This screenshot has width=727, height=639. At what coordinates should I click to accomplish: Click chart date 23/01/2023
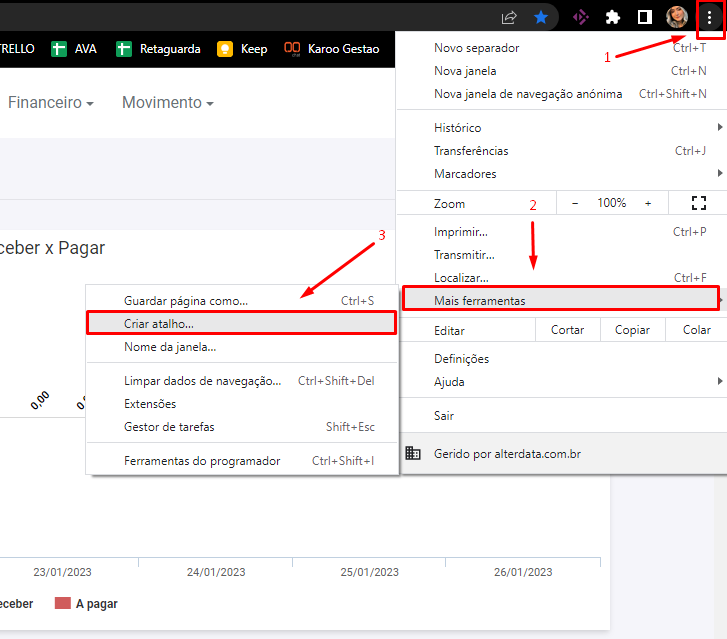[x=62, y=572]
